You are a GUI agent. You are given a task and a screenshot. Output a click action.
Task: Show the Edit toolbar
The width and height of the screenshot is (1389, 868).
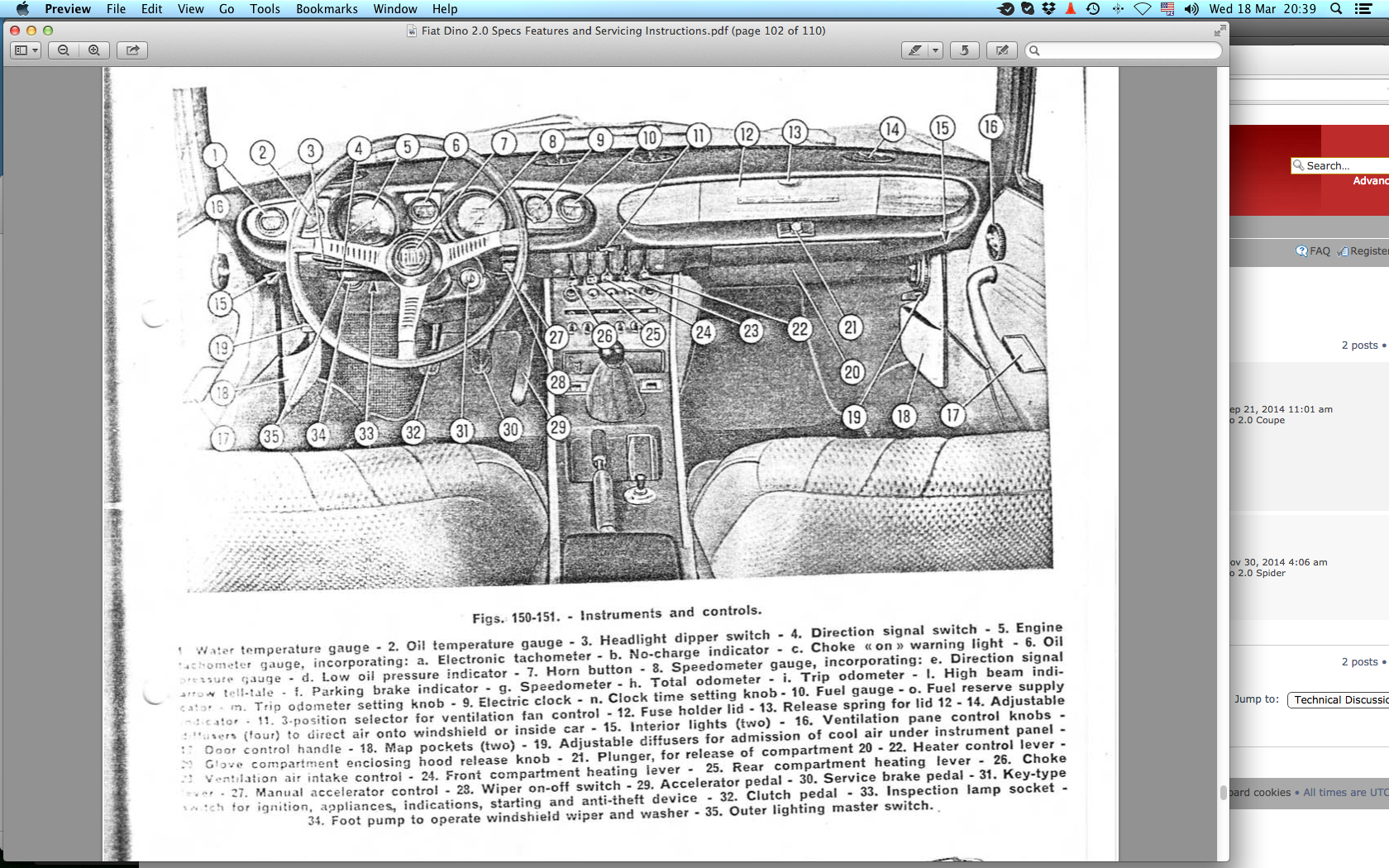point(1002,50)
